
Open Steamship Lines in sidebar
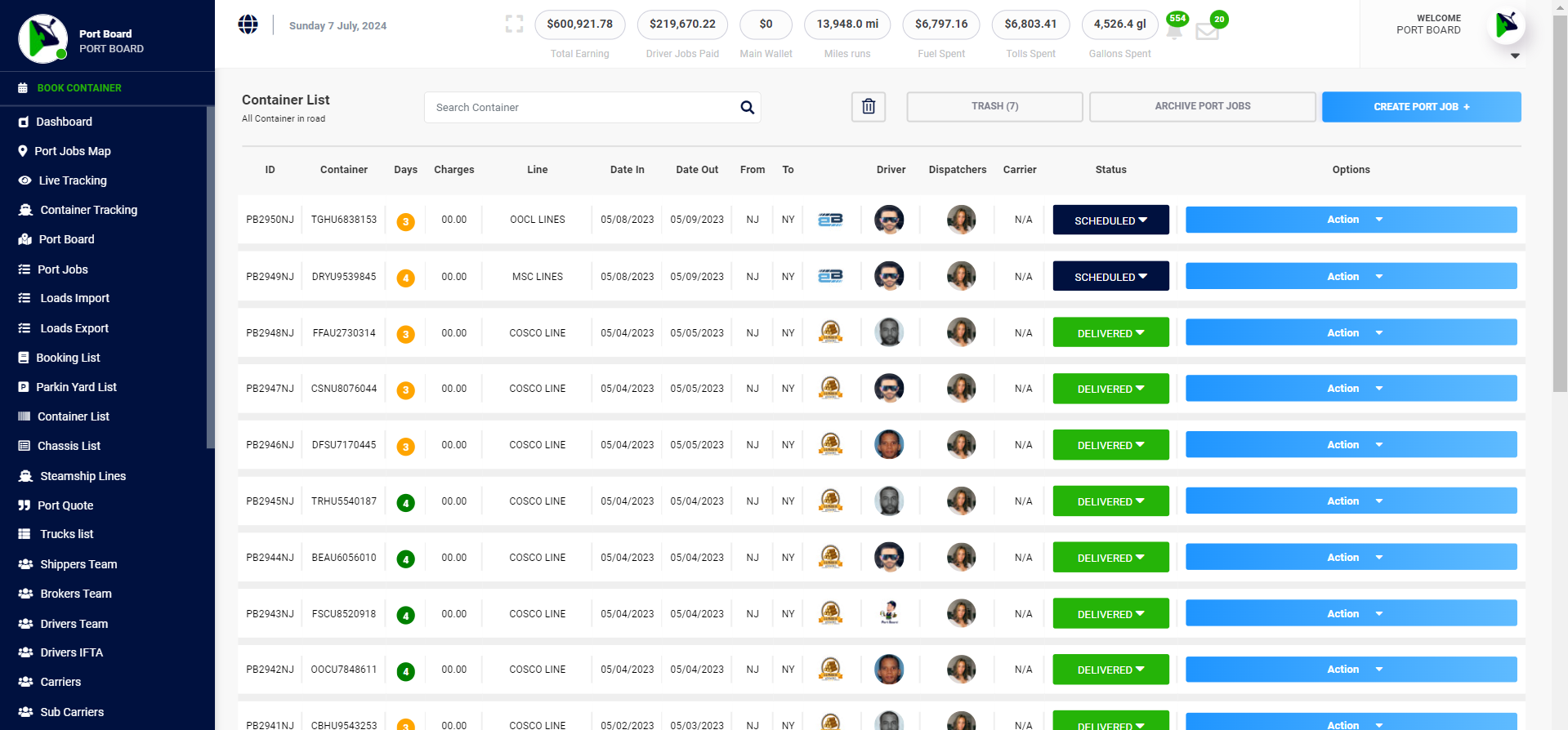pos(83,476)
